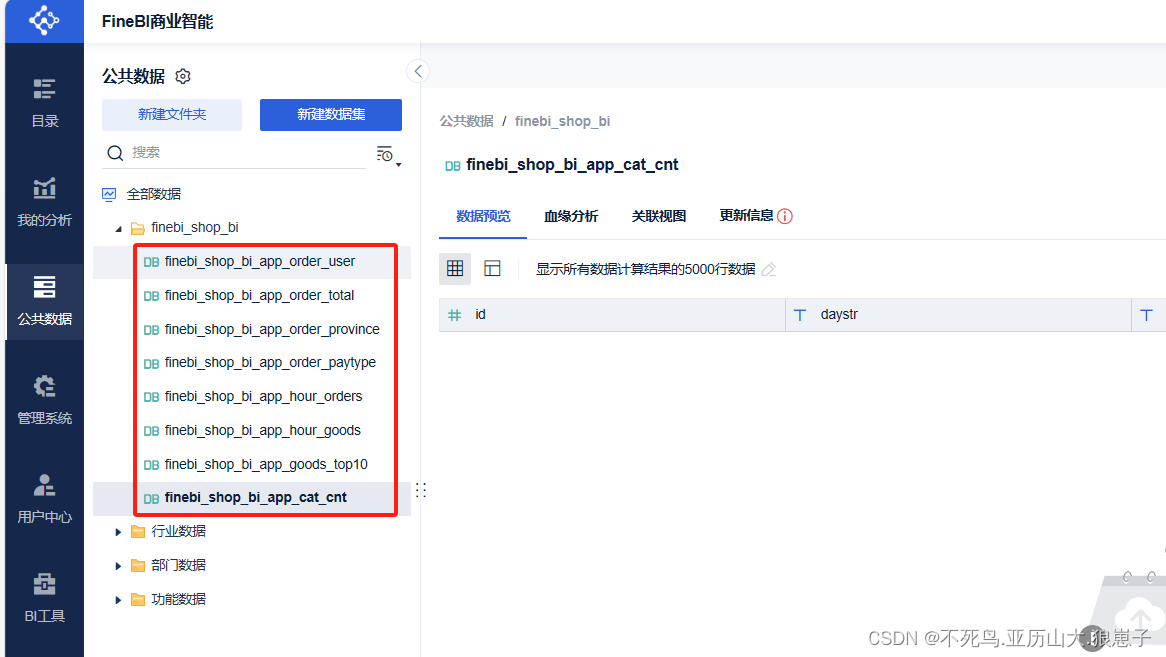Click the 新建文件夹 button
The width and height of the screenshot is (1166, 657).
click(x=172, y=114)
